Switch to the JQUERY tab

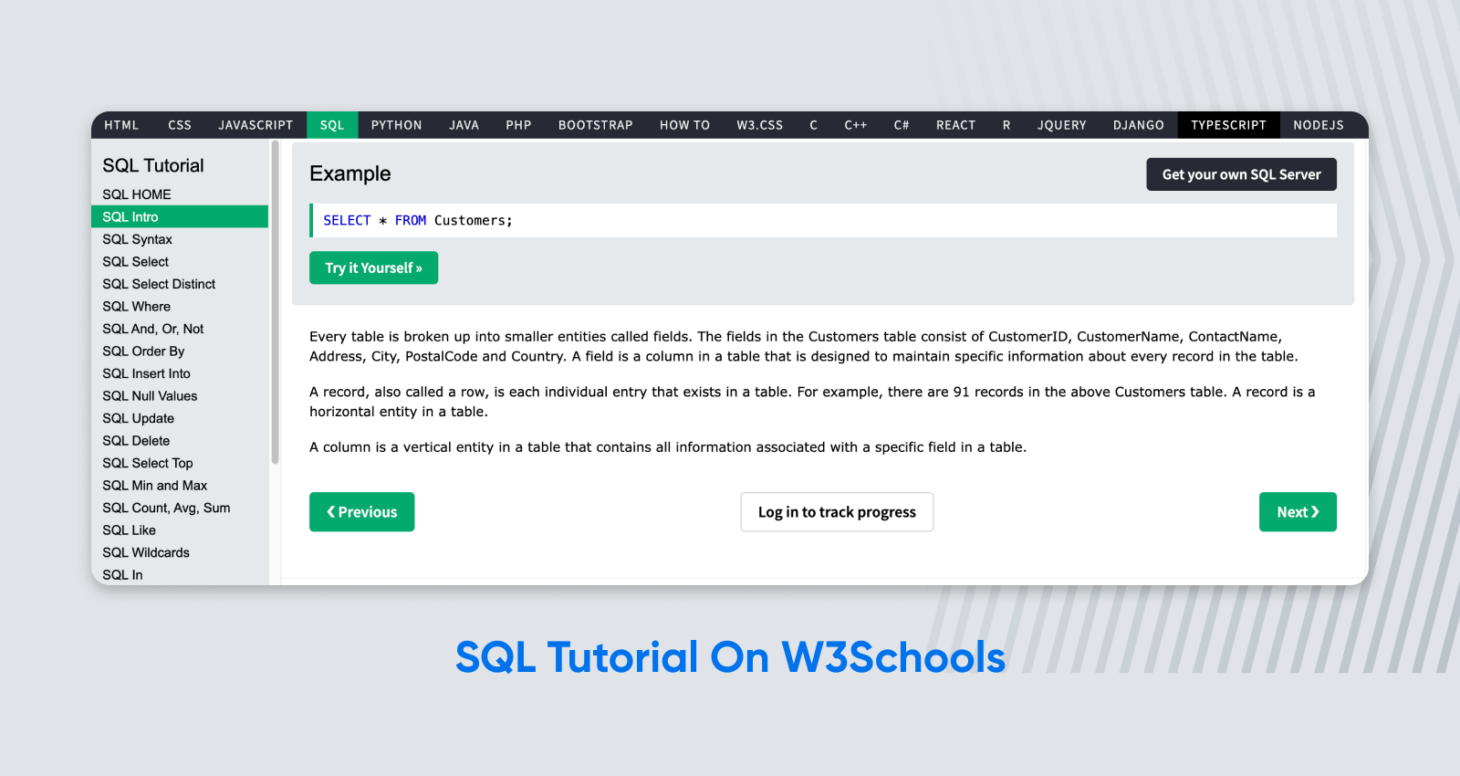1061,124
